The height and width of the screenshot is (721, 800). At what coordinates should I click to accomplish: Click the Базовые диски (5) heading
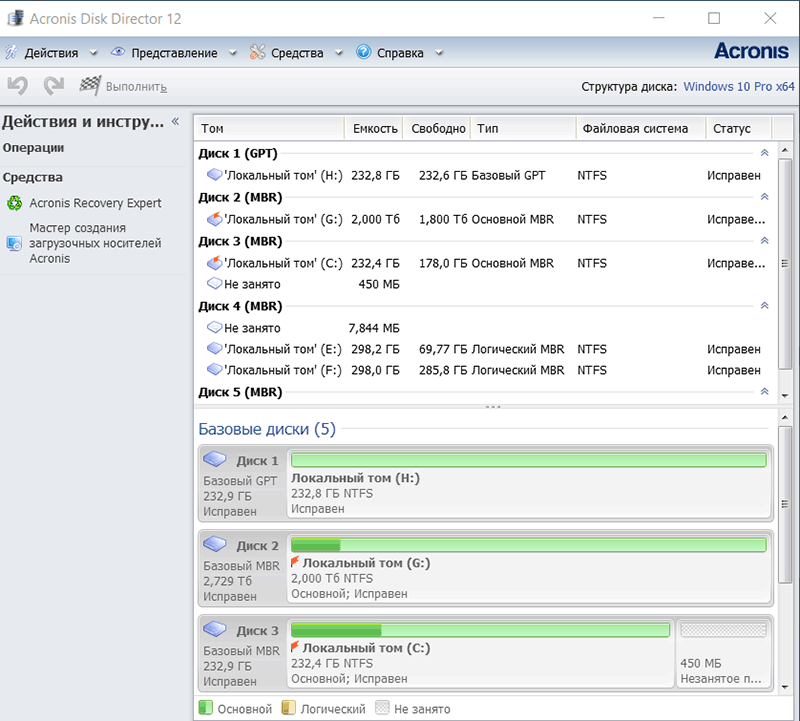(267, 429)
